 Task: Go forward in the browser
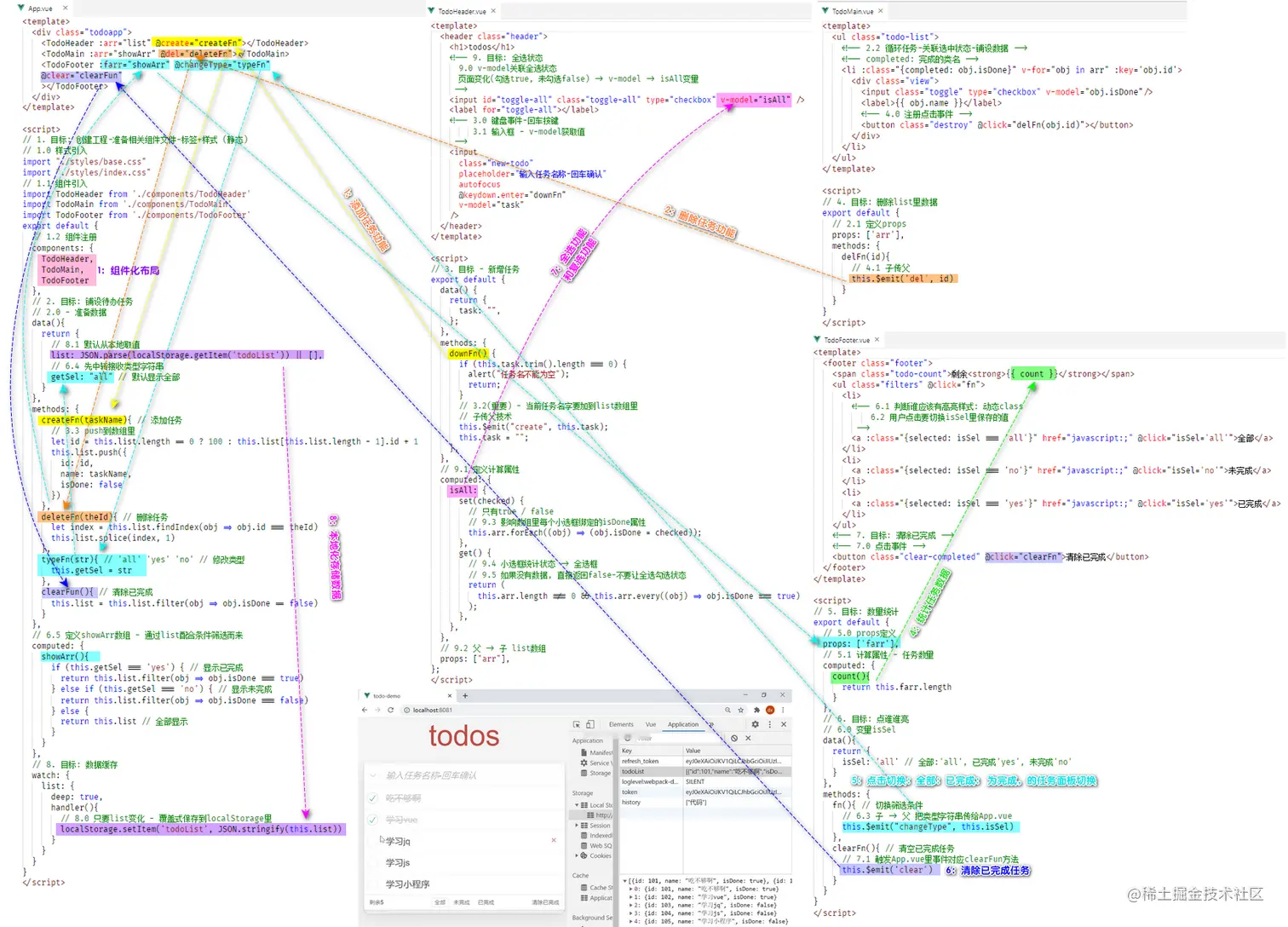tap(377, 710)
